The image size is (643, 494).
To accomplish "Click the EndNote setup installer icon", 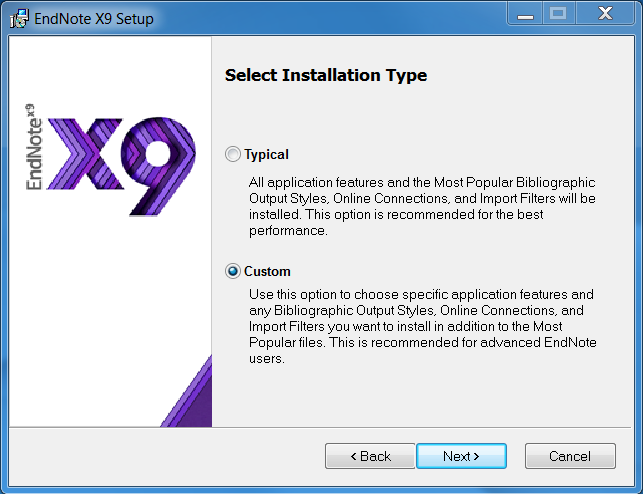I will 19,18.
